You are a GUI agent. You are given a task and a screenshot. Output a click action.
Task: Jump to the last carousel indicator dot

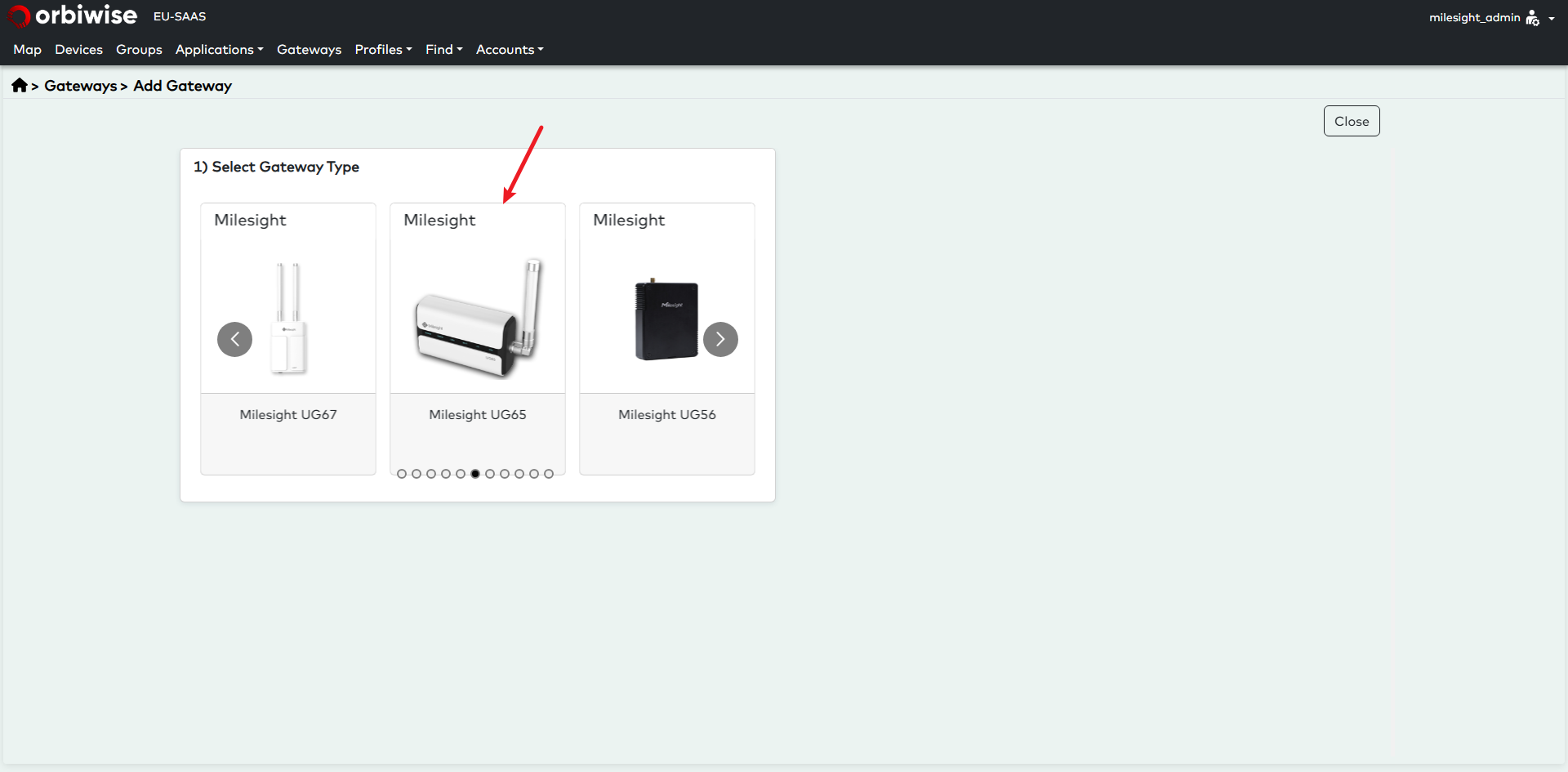(x=549, y=474)
